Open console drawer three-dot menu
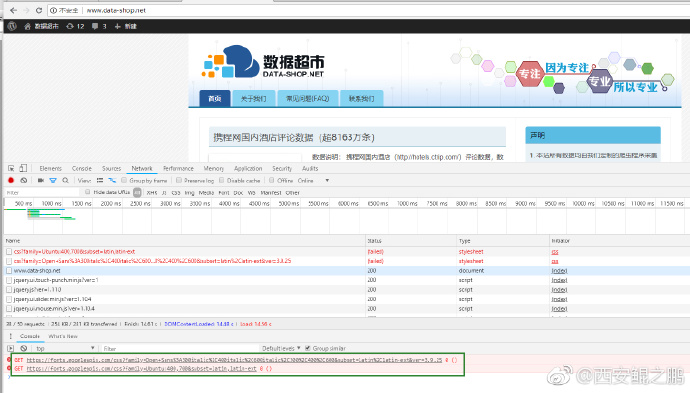Viewport: 690px width, 393px height. click(11, 336)
